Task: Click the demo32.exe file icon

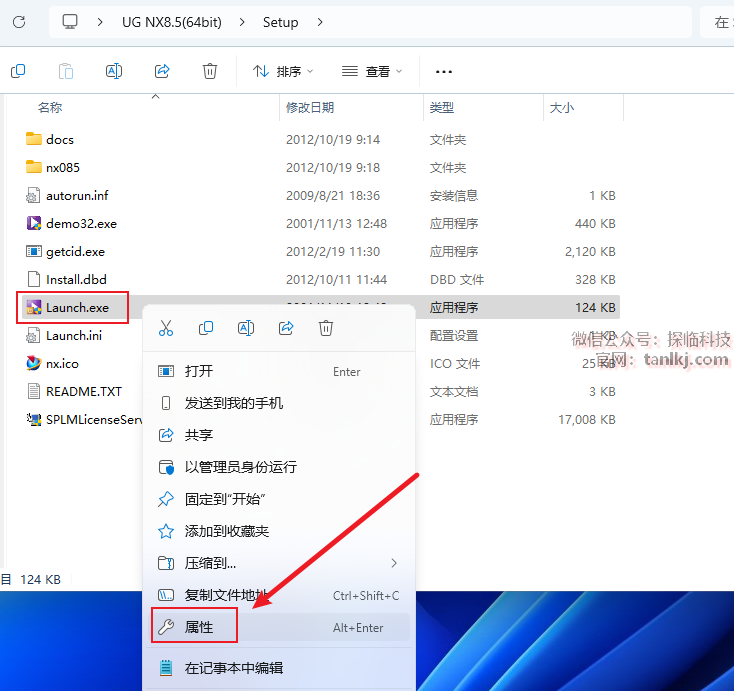Action: coord(34,223)
